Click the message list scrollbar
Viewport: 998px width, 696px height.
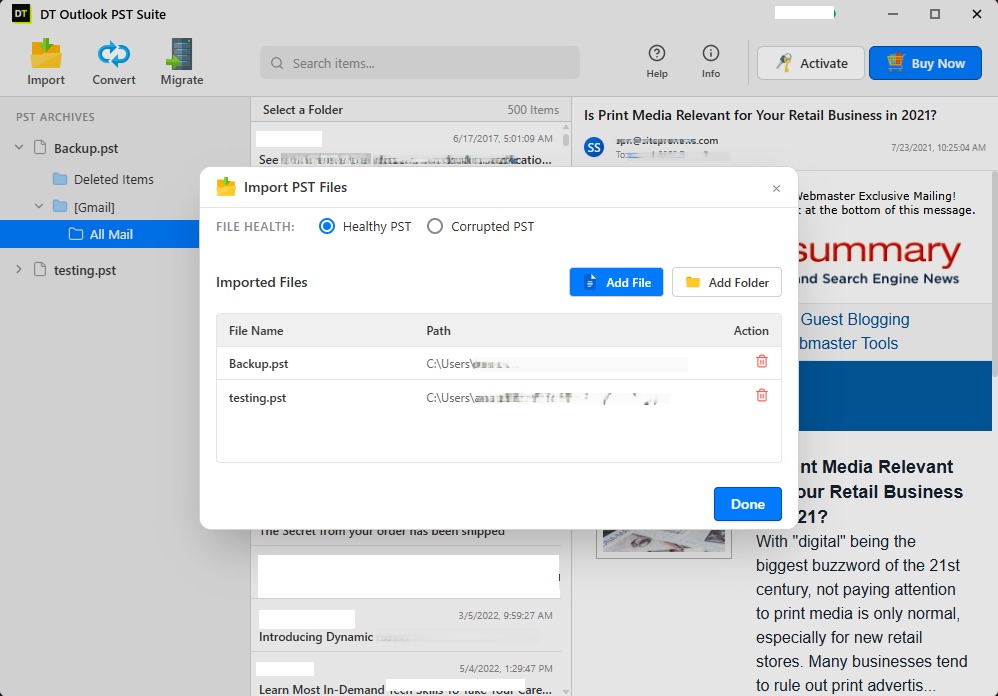pos(566,140)
